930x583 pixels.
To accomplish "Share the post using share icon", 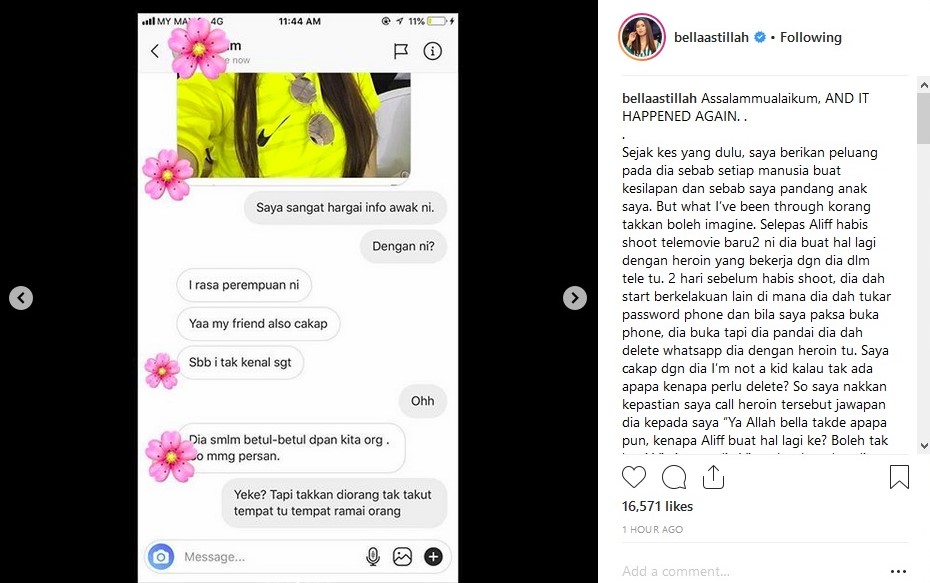I will tap(713, 477).
